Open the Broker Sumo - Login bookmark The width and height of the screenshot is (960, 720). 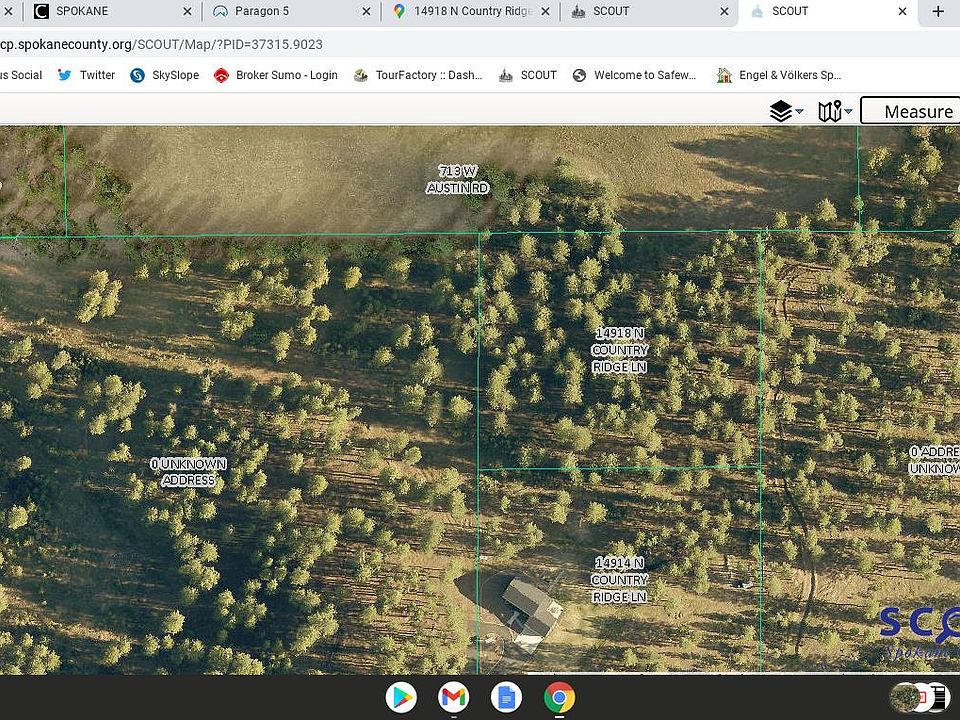[x=276, y=75]
